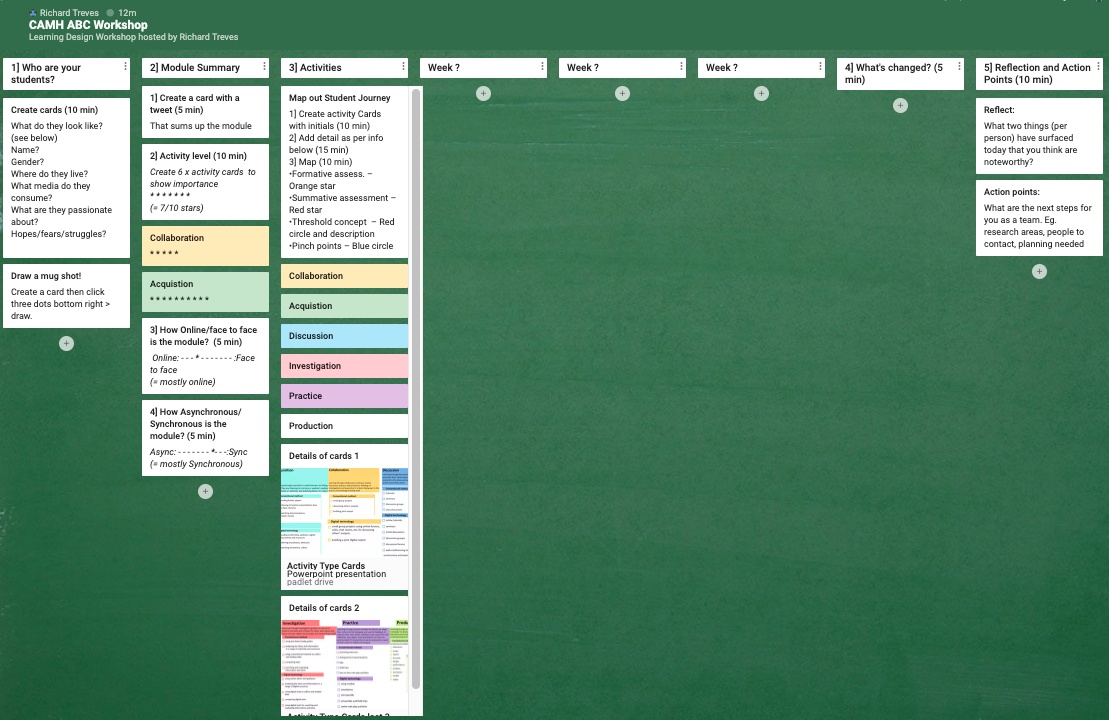Add a post to the second 'Week ?' column
The height and width of the screenshot is (720, 1109).
coord(622,93)
